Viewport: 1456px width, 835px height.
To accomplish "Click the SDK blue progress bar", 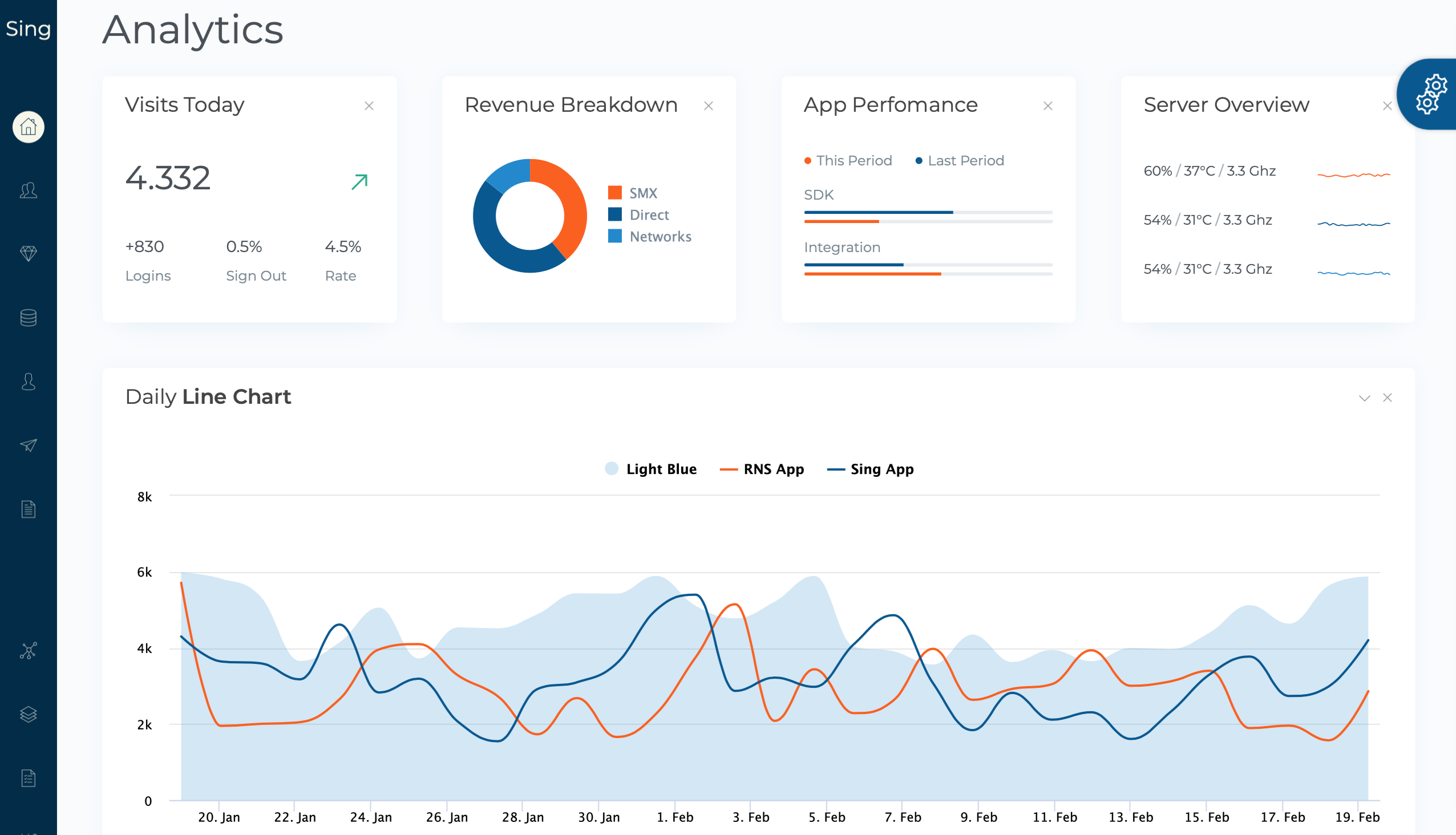I will pos(878,212).
